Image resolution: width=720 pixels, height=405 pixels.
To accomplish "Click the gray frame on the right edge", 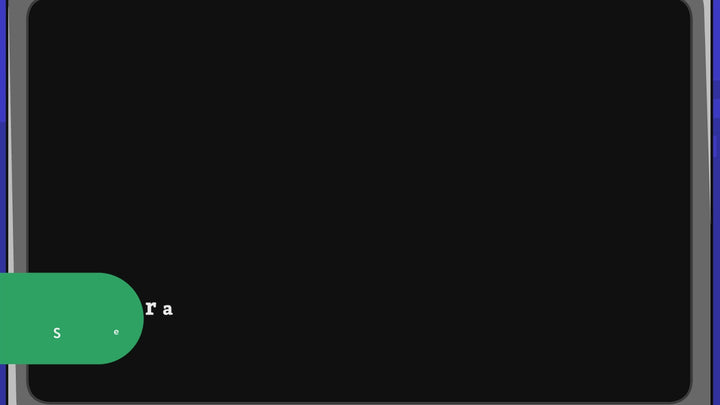I will click(x=700, y=202).
